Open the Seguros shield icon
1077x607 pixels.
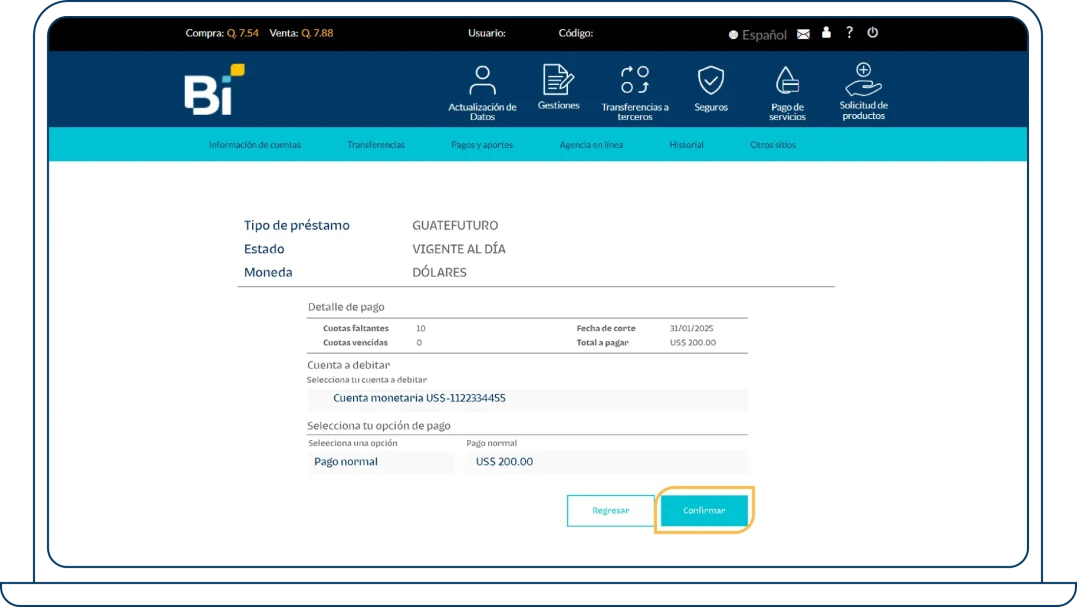710,81
